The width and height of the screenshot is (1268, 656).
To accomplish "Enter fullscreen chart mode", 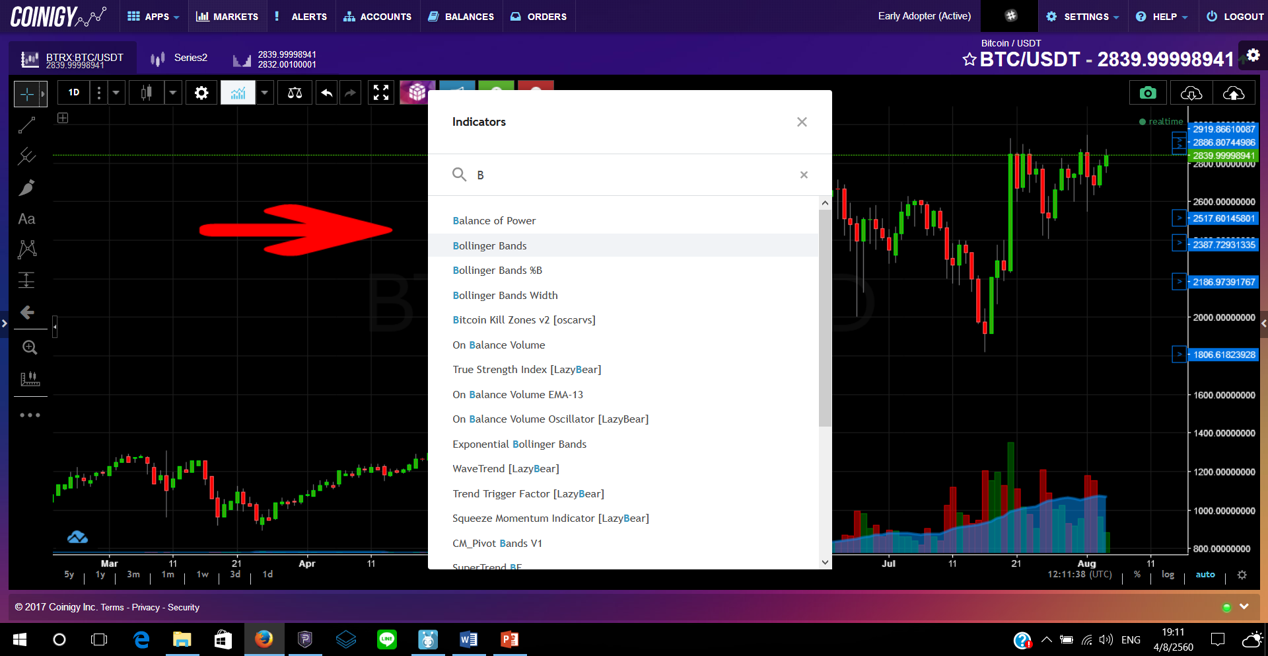I will [381, 93].
